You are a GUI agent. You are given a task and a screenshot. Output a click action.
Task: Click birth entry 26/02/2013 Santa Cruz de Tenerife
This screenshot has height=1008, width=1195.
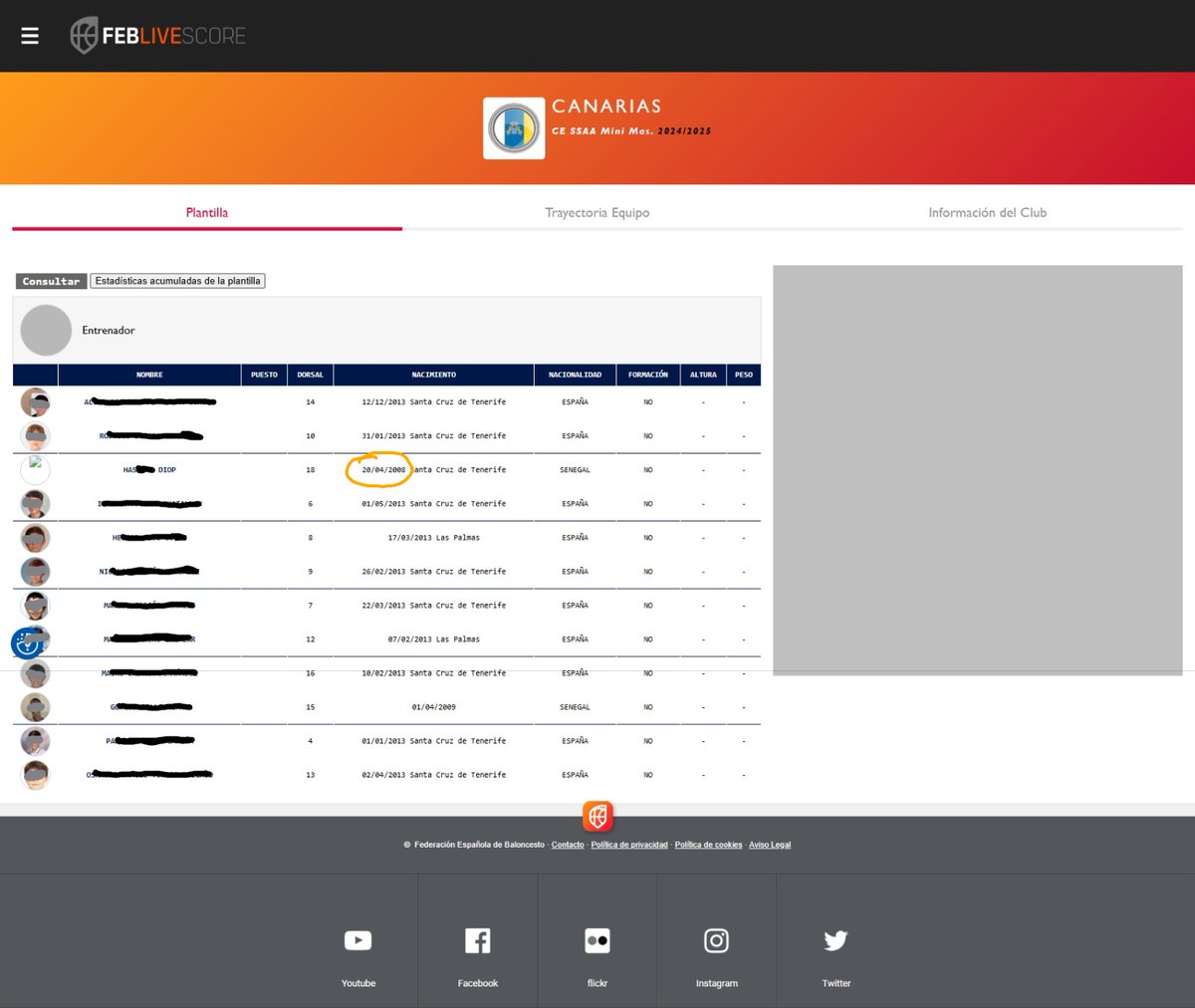point(434,572)
